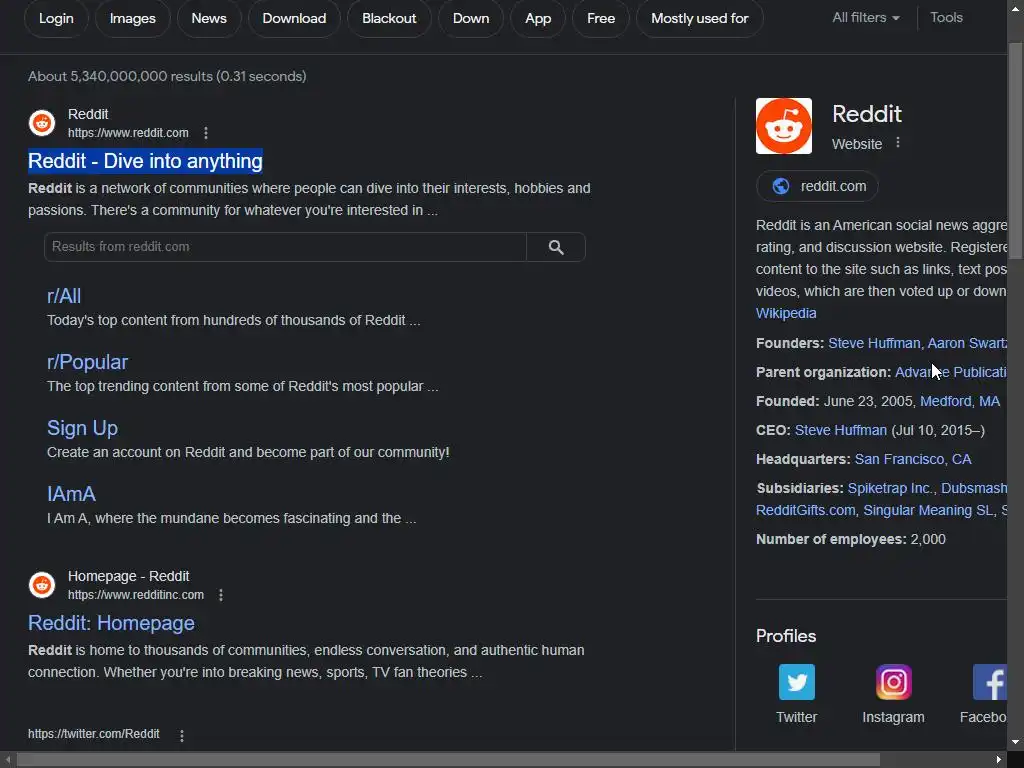This screenshot has width=1024, height=768.
Task: Click the large Reddit logo in knowledge panel
Action: click(784, 126)
